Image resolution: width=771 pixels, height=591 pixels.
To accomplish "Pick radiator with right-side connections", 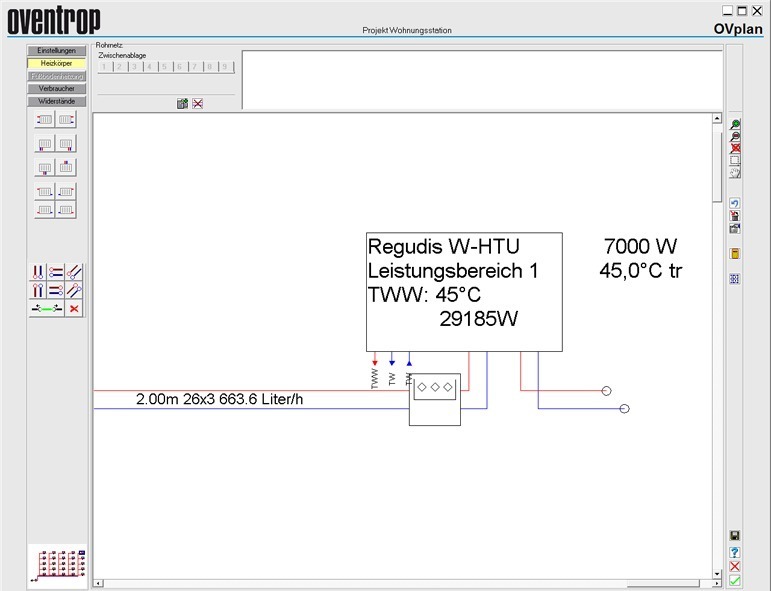I will click(66, 119).
